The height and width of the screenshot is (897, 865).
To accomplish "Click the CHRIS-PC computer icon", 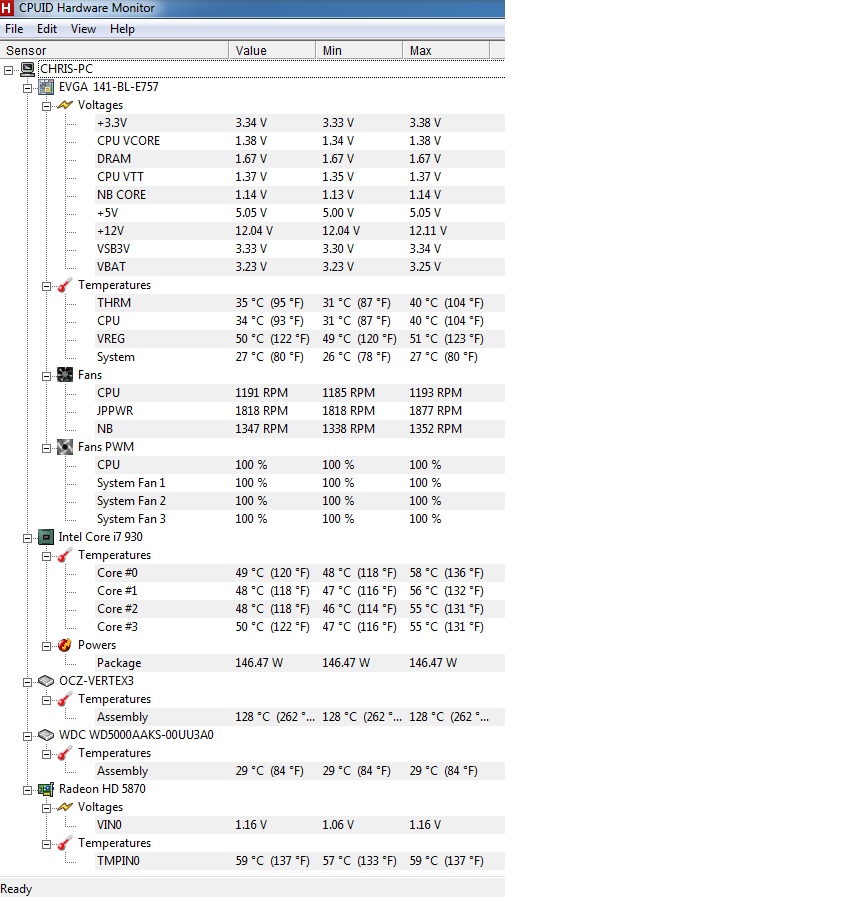I will 27,69.
